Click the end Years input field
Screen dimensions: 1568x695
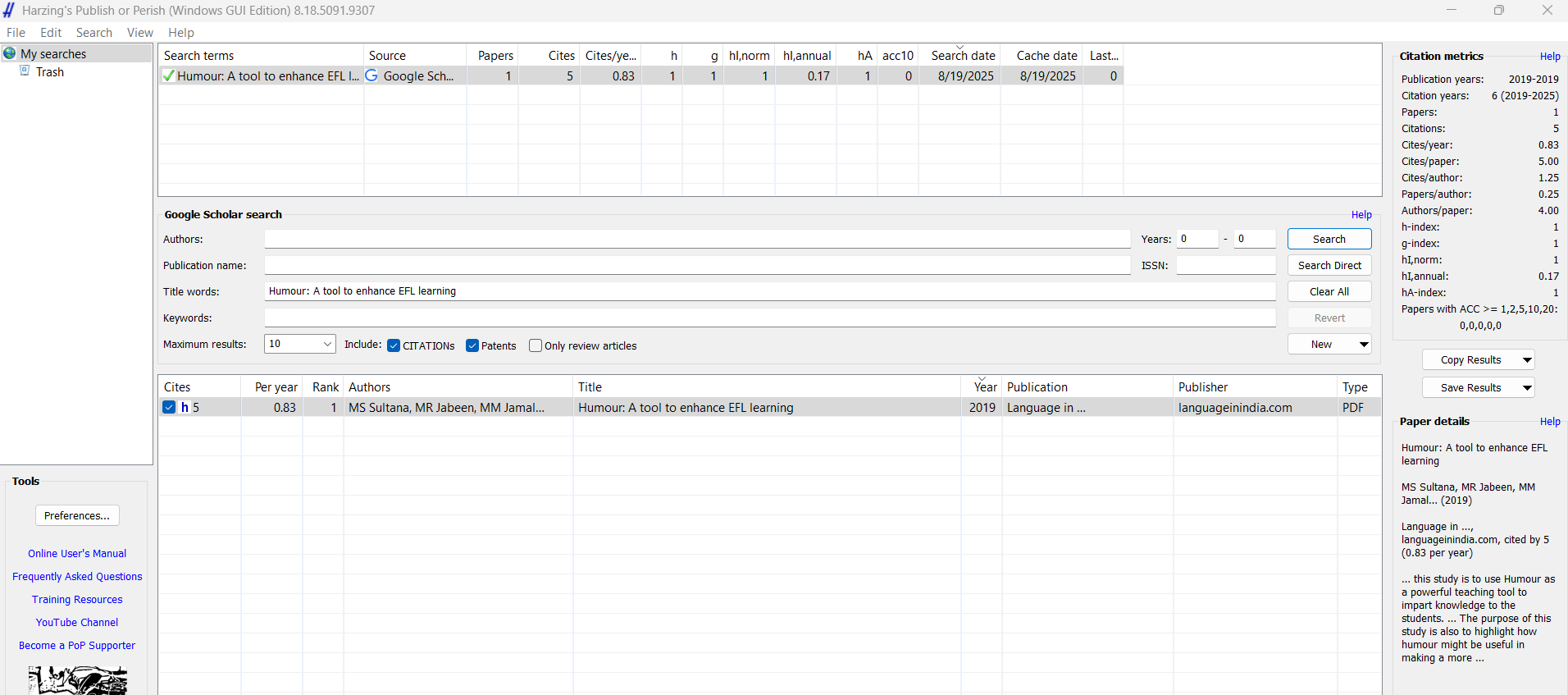(x=1255, y=239)
